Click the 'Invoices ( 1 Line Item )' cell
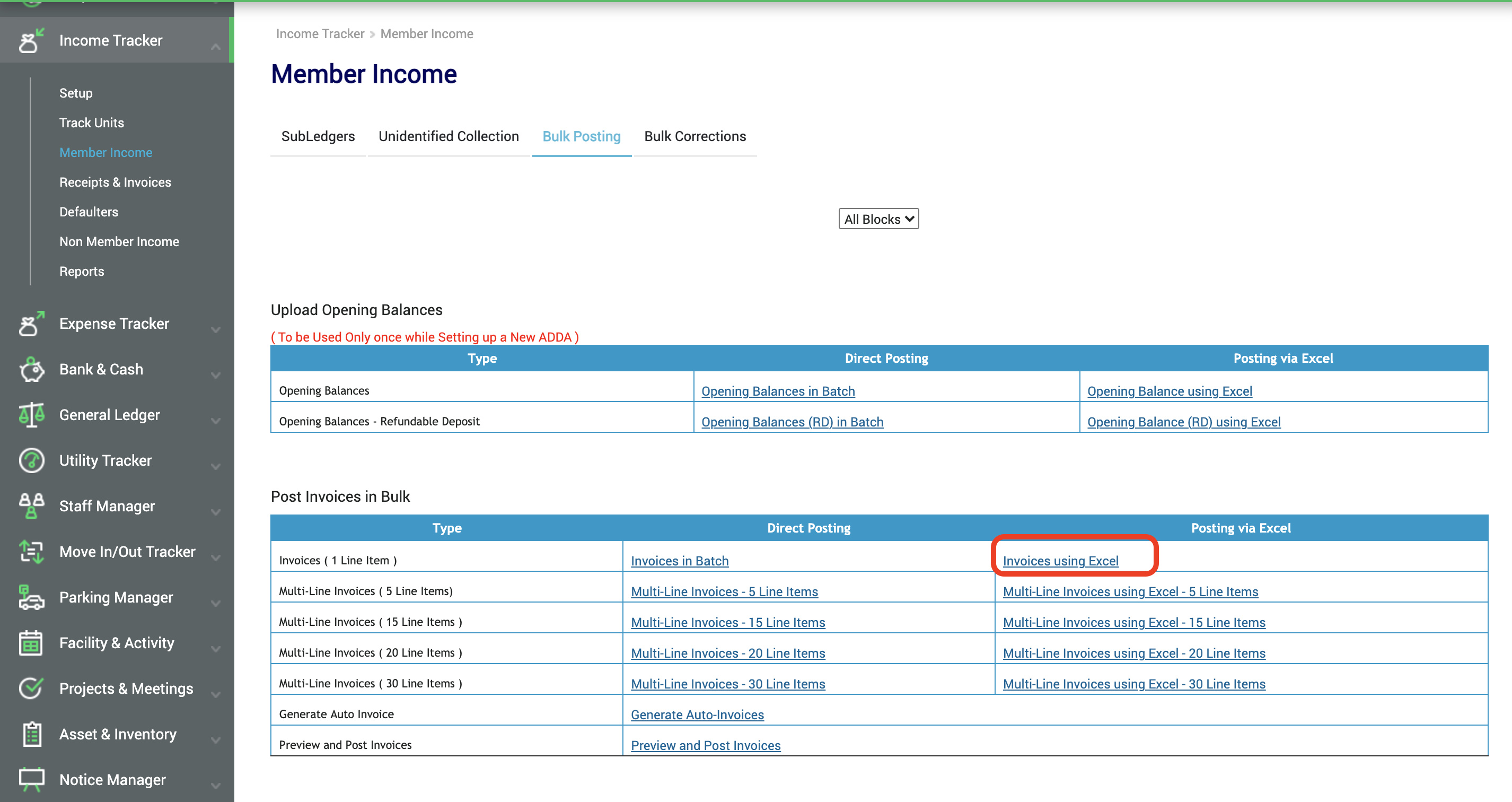Screen dimensions: 1512x802 (447, 556)
